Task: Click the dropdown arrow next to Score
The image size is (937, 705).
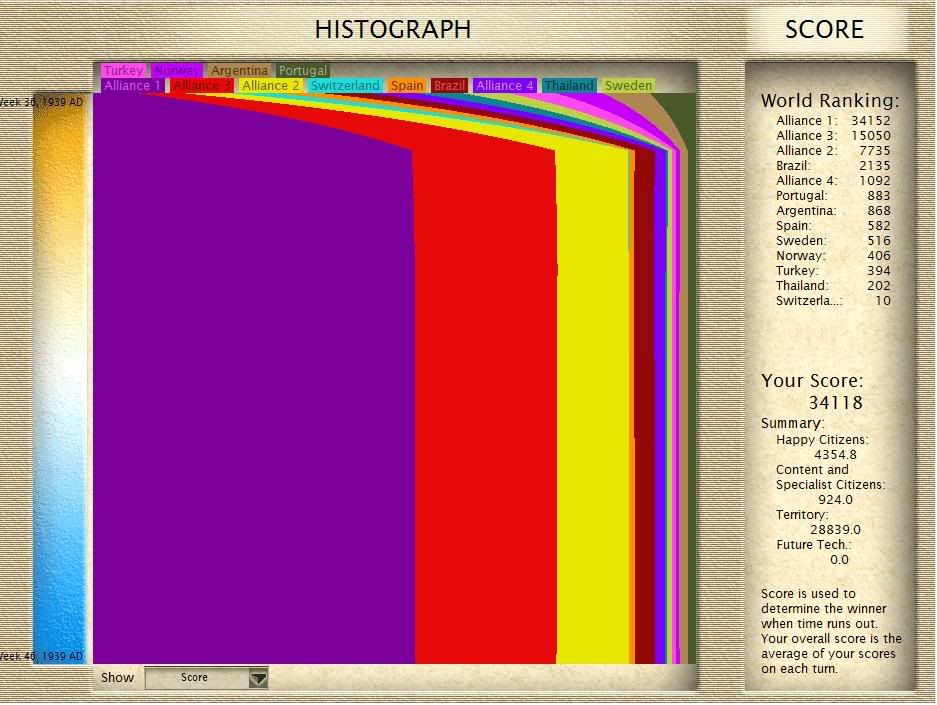Action: point(258,679)
